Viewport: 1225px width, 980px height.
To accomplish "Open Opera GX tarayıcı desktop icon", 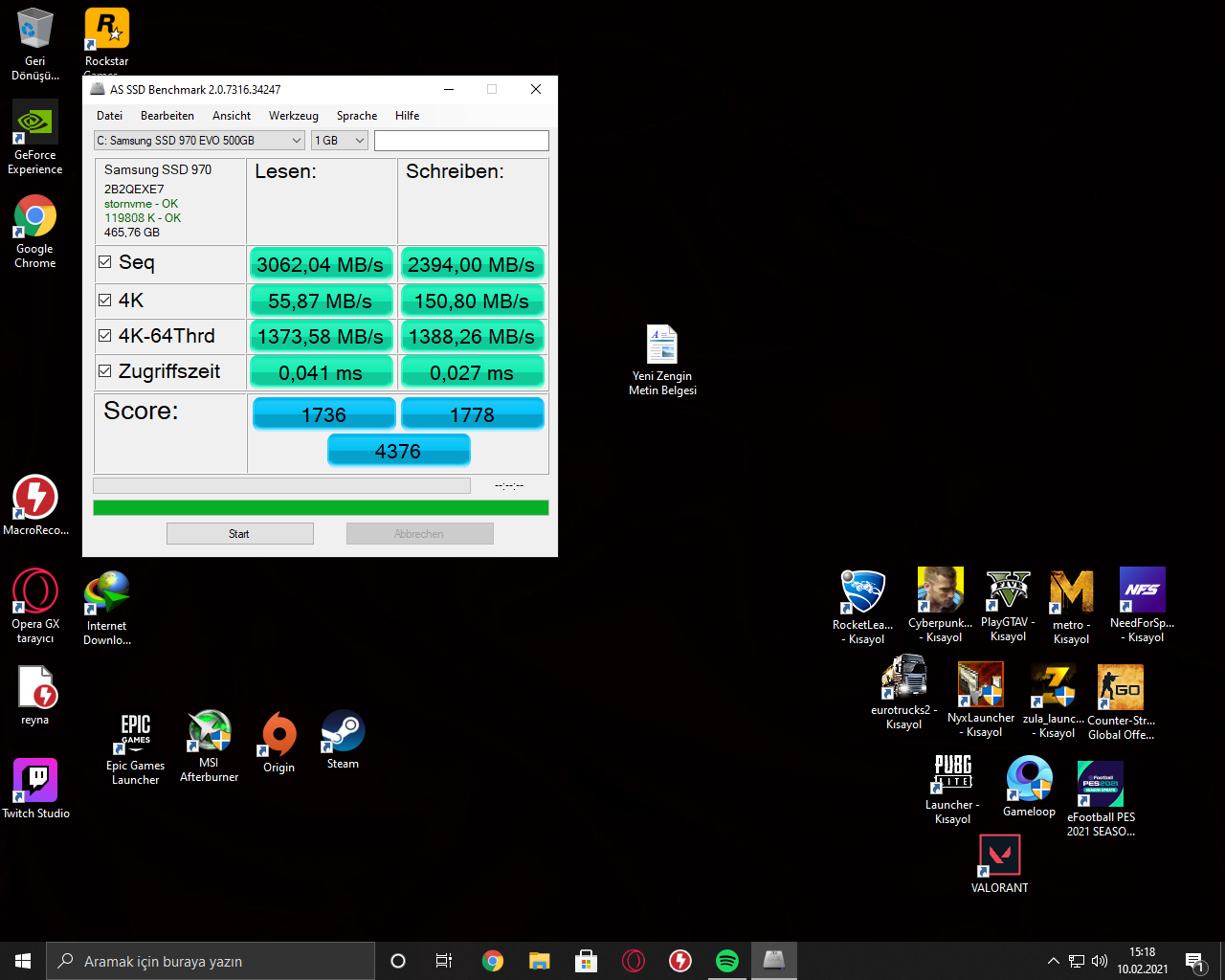I will click(35, 606).
